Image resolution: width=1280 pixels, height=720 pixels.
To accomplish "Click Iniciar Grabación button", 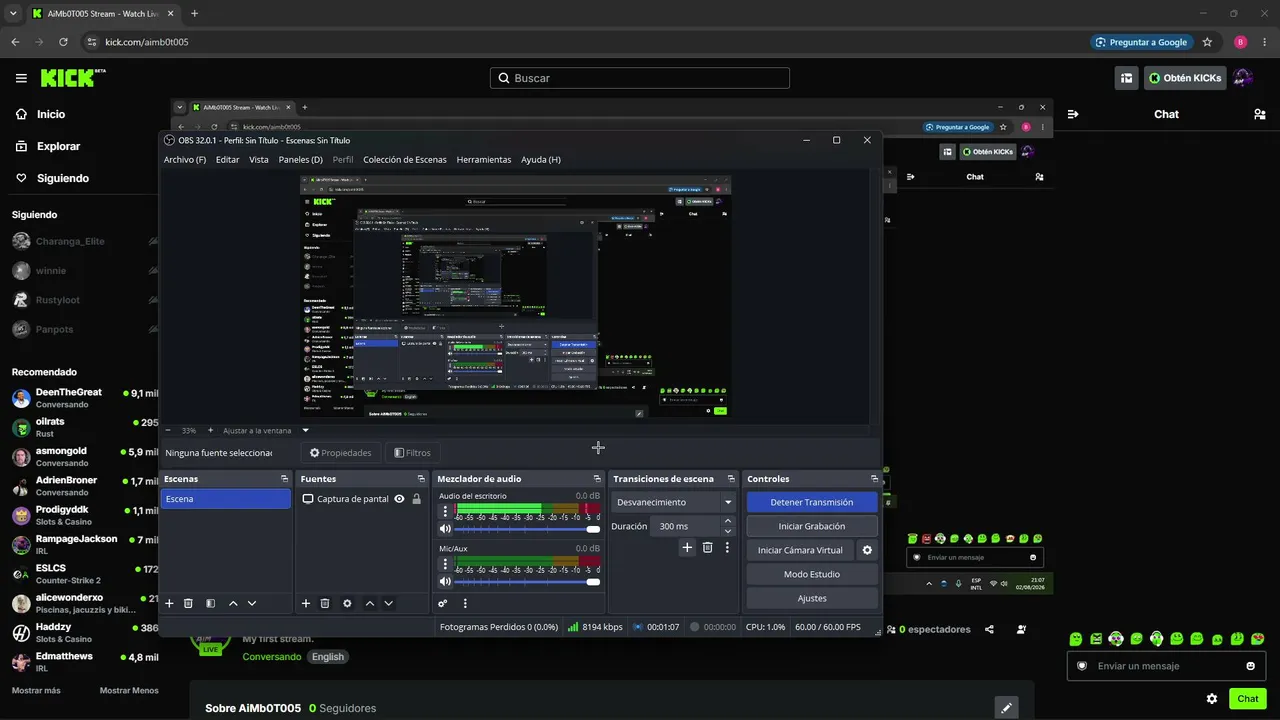I will 812,526.
